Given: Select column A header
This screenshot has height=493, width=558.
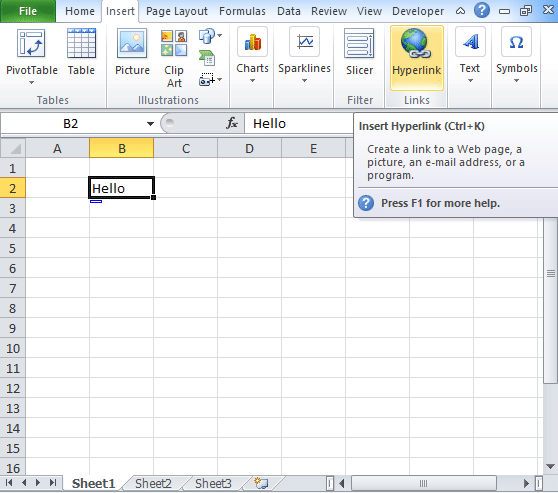Looking at the screenshot, I should (x=57, y=148).
